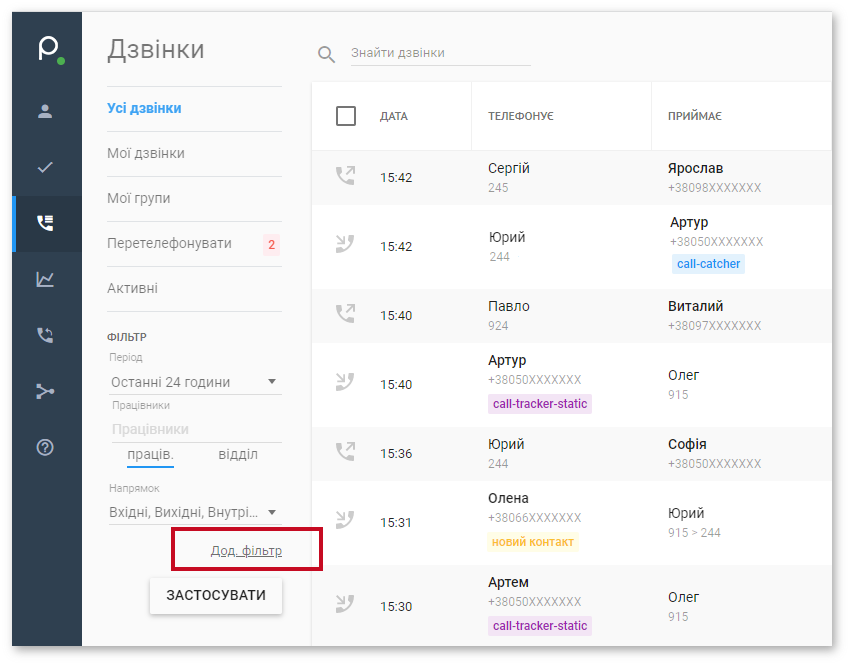The height and width of the screenshot is (665, 850).
Task: Open Мої групи list
Action: point(139,198)
